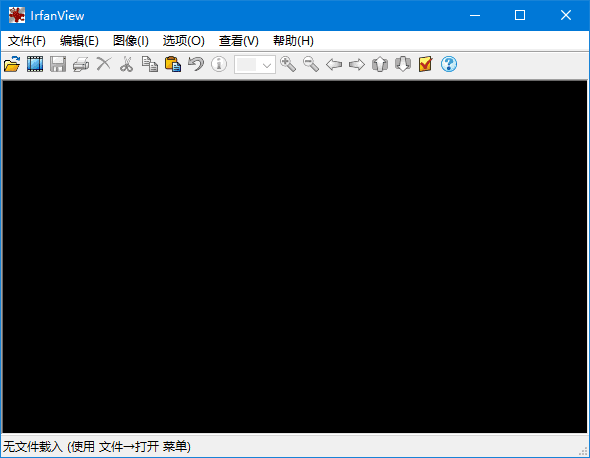The width and height of the screenshot is (590, 458).
Task: Maximize the IrfanView window
Action: (x=520, y=15)
